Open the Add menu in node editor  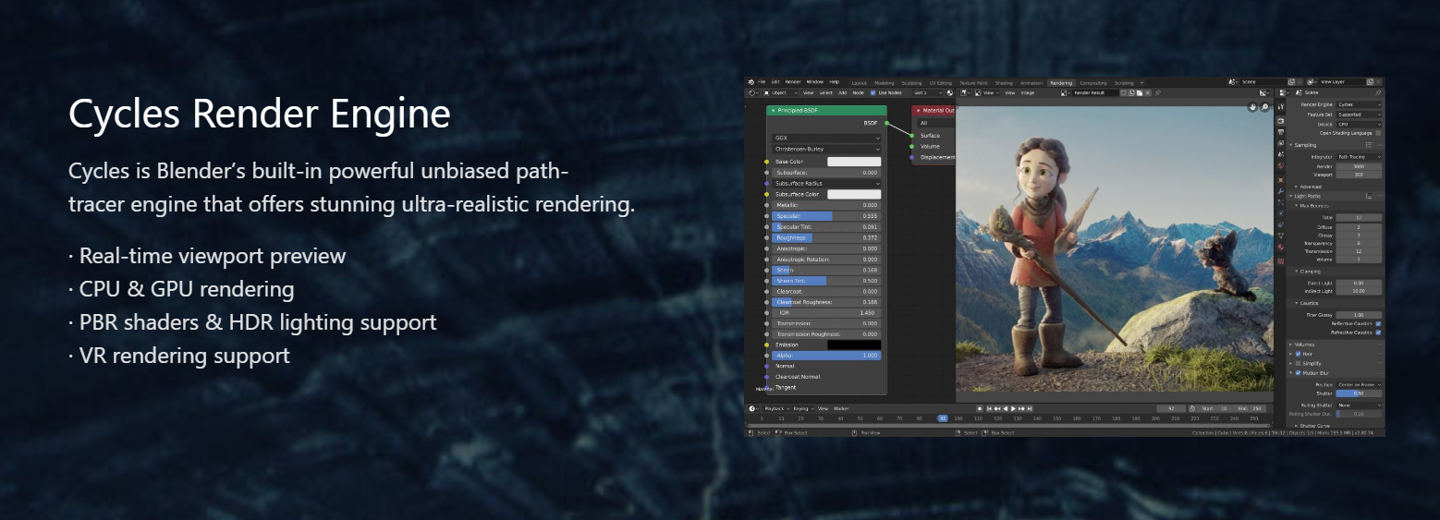coord(842,93)
